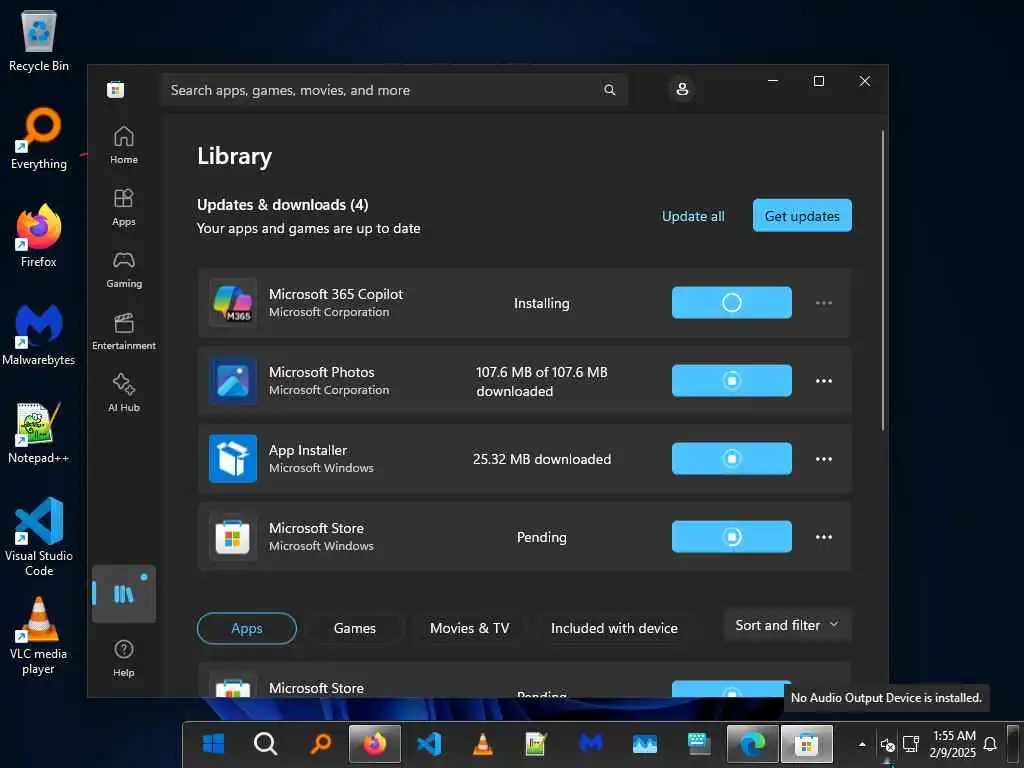Click the App Installer app icon

pyautogui.click(x=232, y=458)
